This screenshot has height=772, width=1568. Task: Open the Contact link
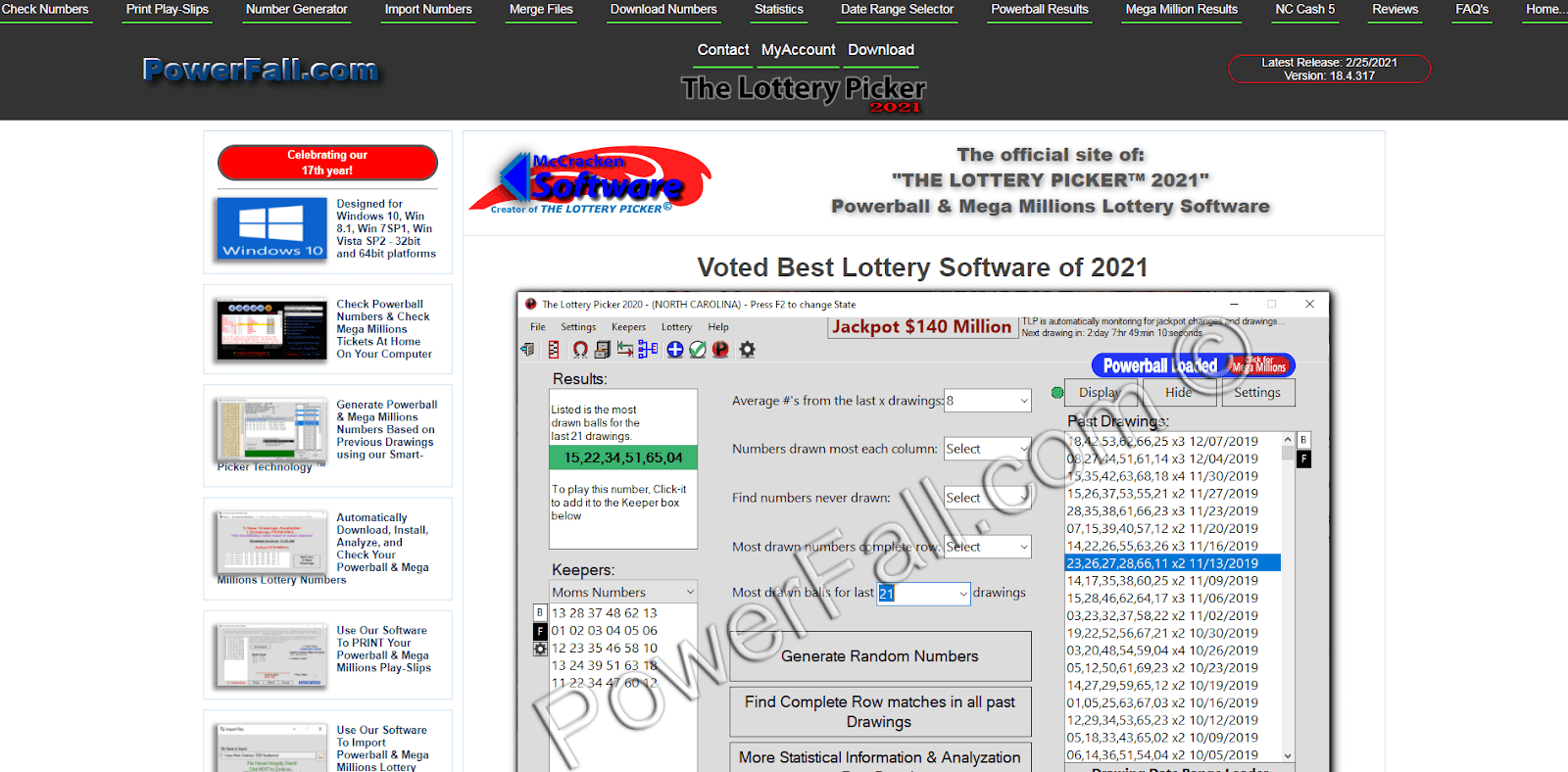pos(723,50)
